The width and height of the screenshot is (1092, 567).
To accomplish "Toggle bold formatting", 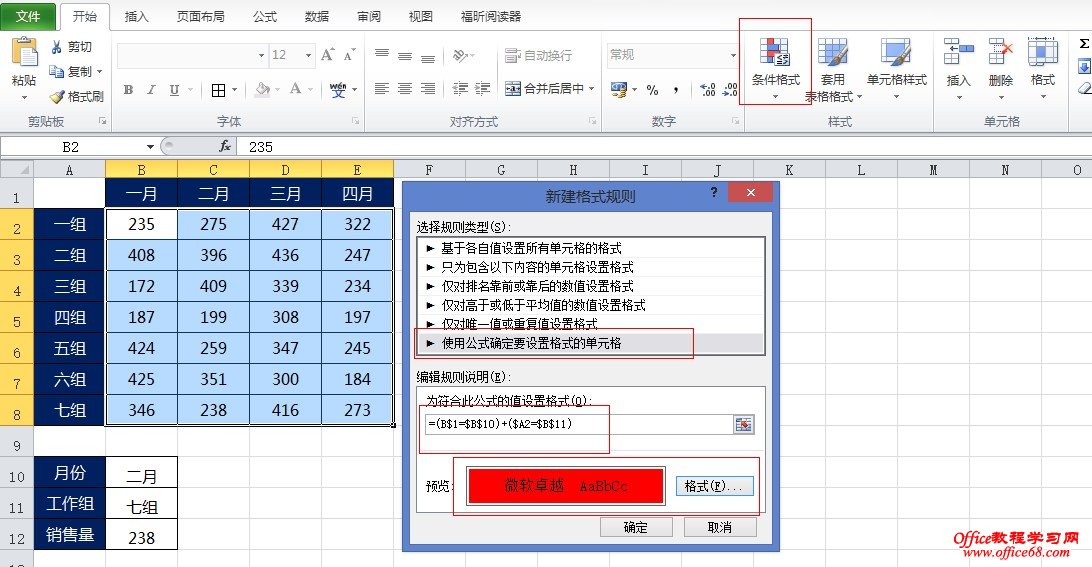I will point(128,90).
